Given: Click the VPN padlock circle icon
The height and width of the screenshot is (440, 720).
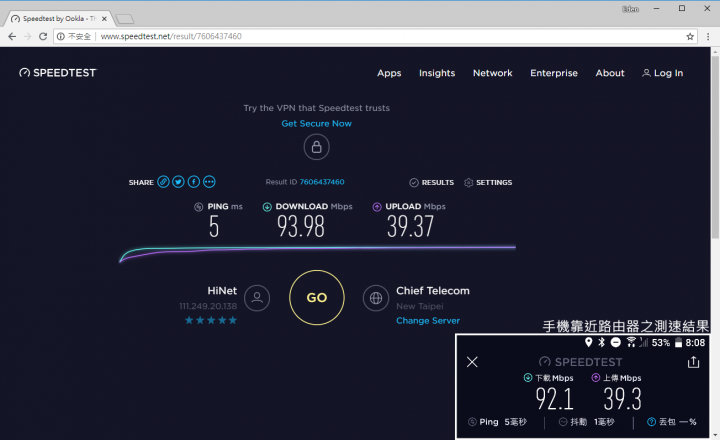Looking at the screenshot, I should (x=316, y=147).
